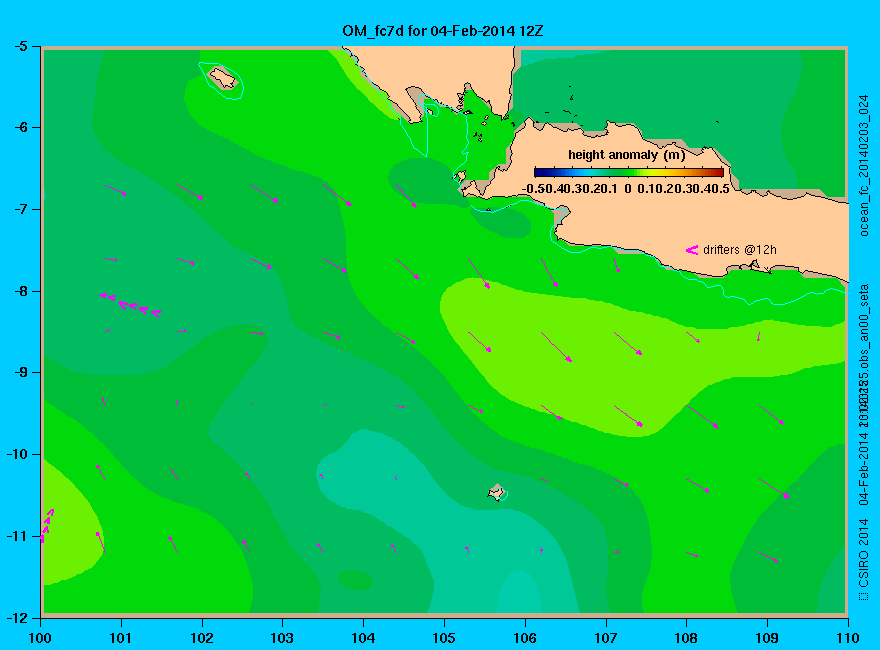Click the small island near 105.6E 10.5S

pyautogui.click(x=497, y=493)
